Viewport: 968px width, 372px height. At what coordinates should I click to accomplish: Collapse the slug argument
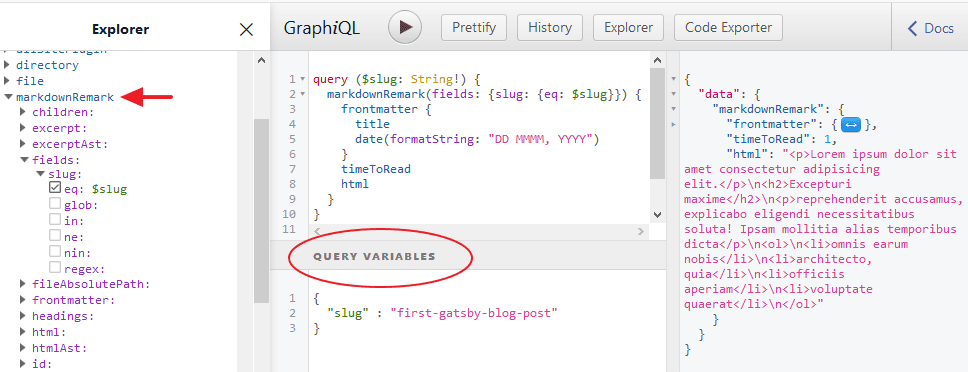pos(40,175)
